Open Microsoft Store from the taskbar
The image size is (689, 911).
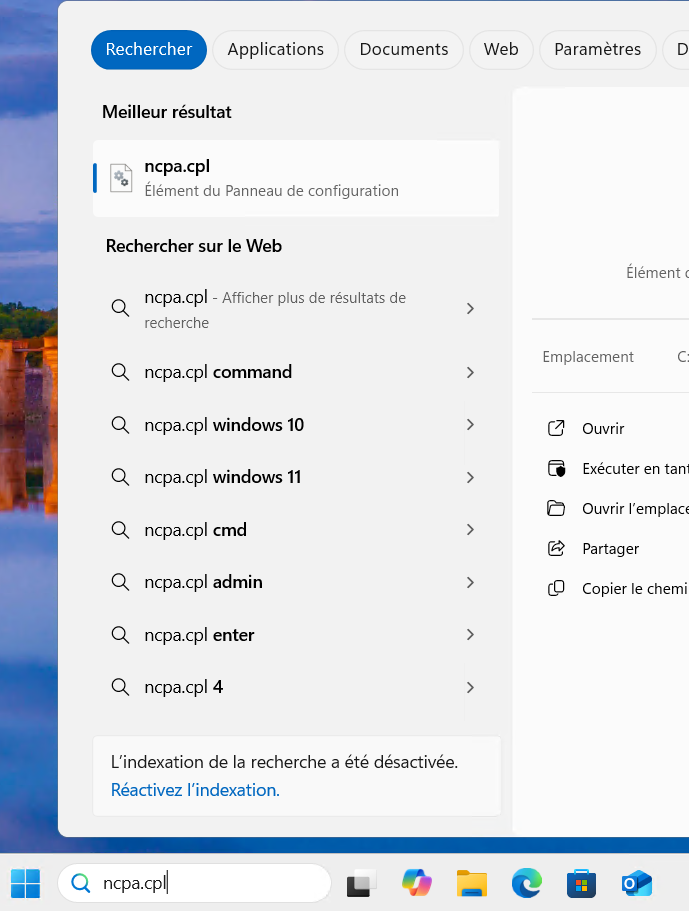pyautogui.click(x=581, y=883)
